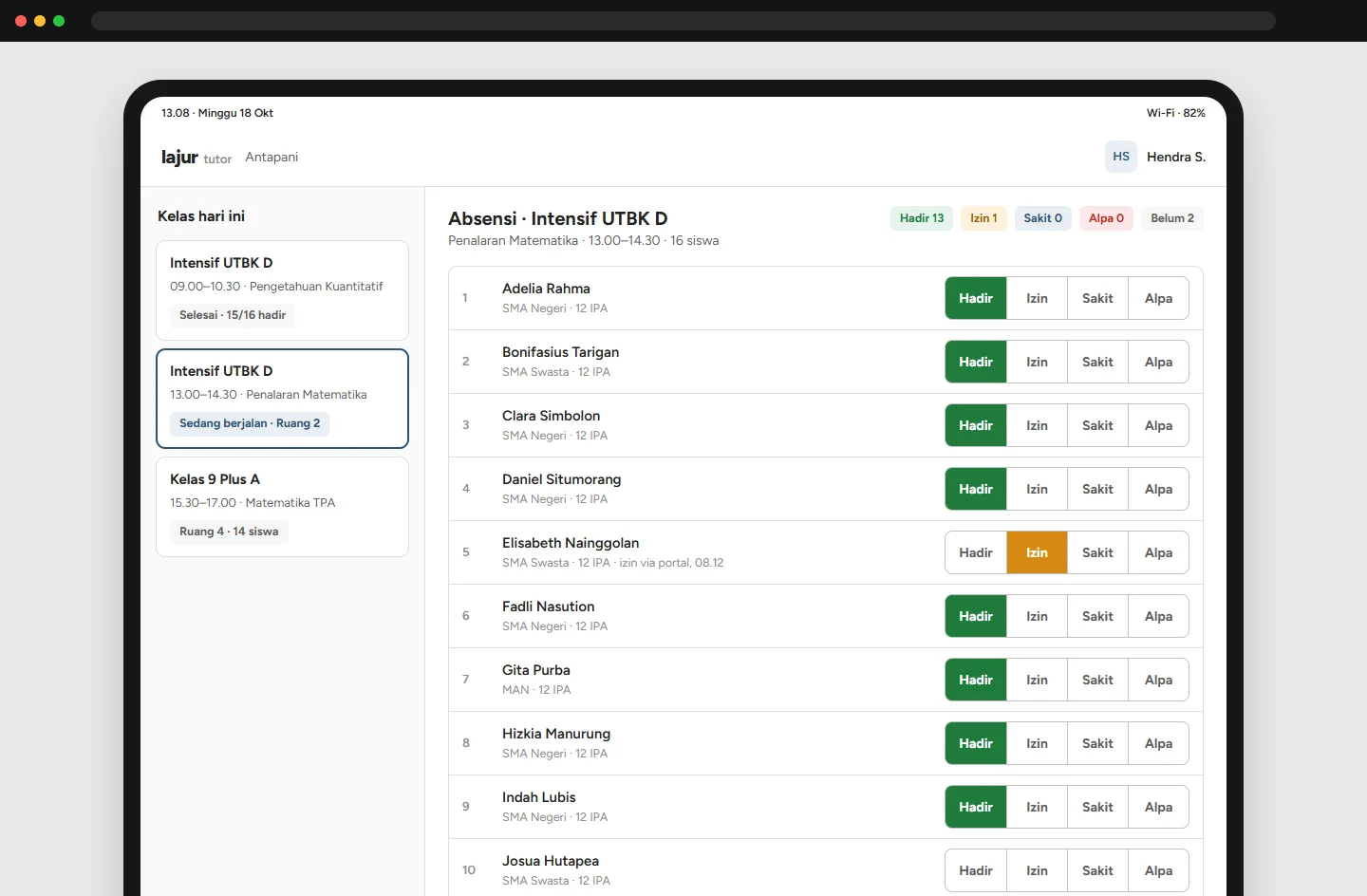This screenshot has height=896, width=1367.
Task: Select the student name Adelia Rahma
Action: (x=546, y=289)
